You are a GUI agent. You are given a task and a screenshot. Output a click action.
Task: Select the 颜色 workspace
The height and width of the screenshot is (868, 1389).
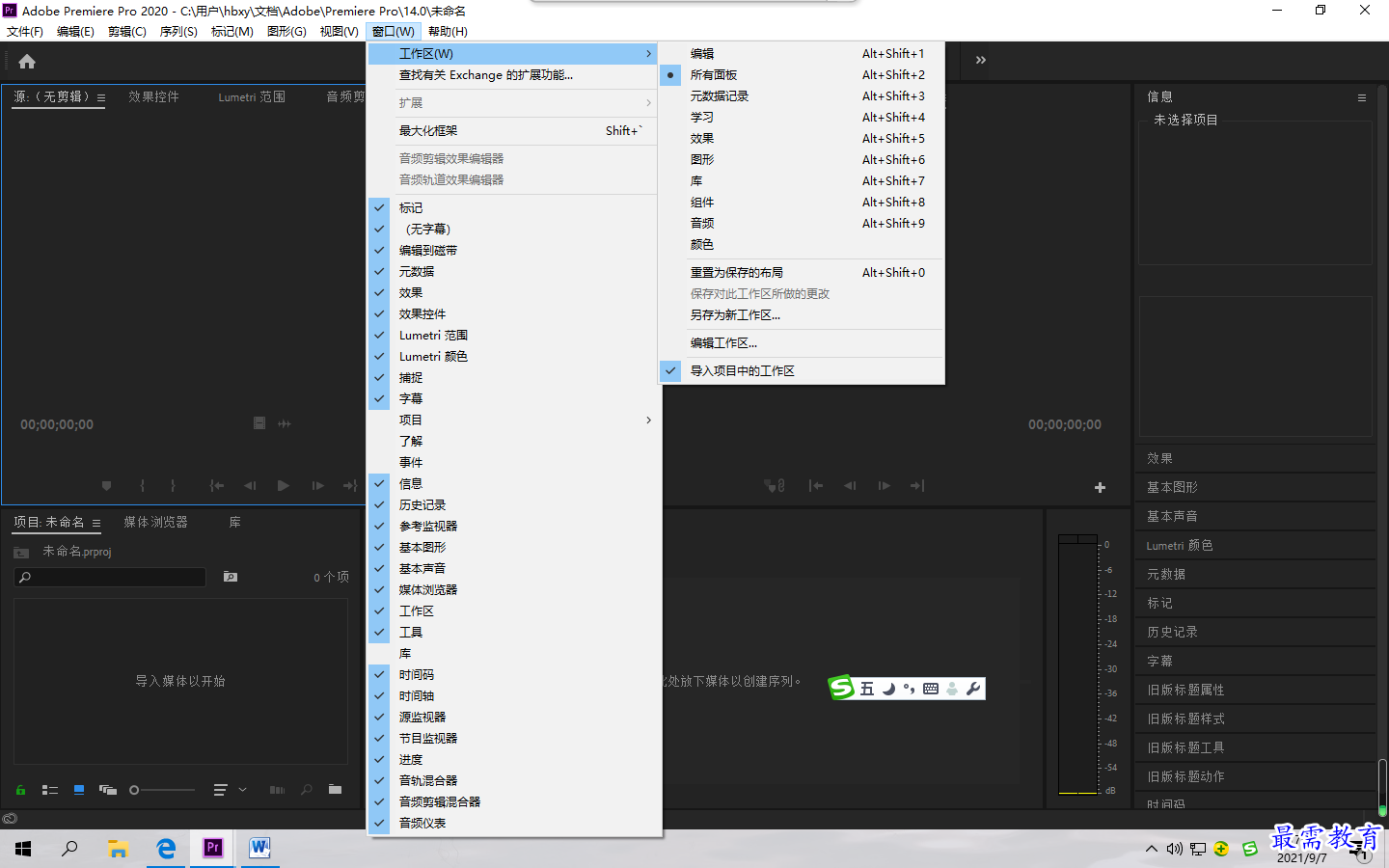point(802,244)
